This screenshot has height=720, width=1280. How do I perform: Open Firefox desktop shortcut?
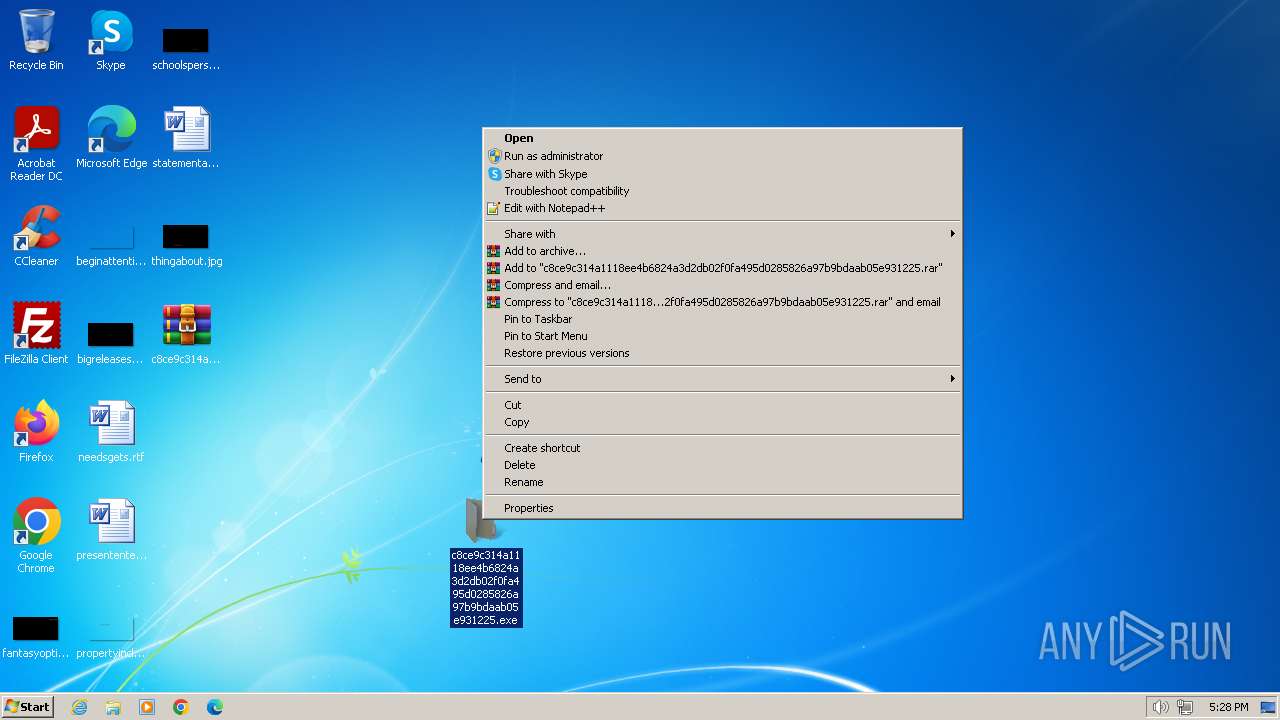36,431
